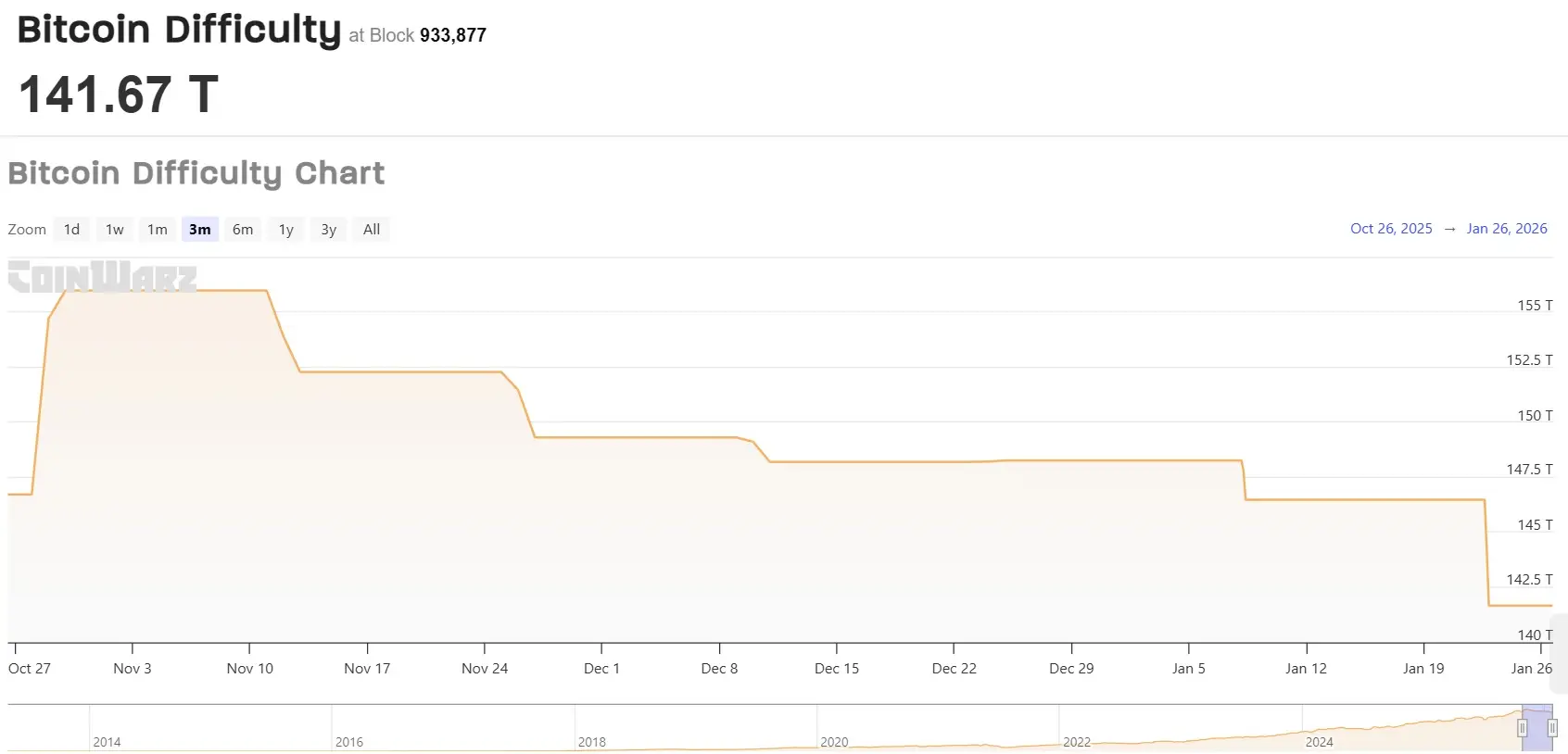The width and height of the screenshot is (1568, 754).
Task: Switch chart zoom to 1m
Action: pyautogui.click(x=158, y=230)
